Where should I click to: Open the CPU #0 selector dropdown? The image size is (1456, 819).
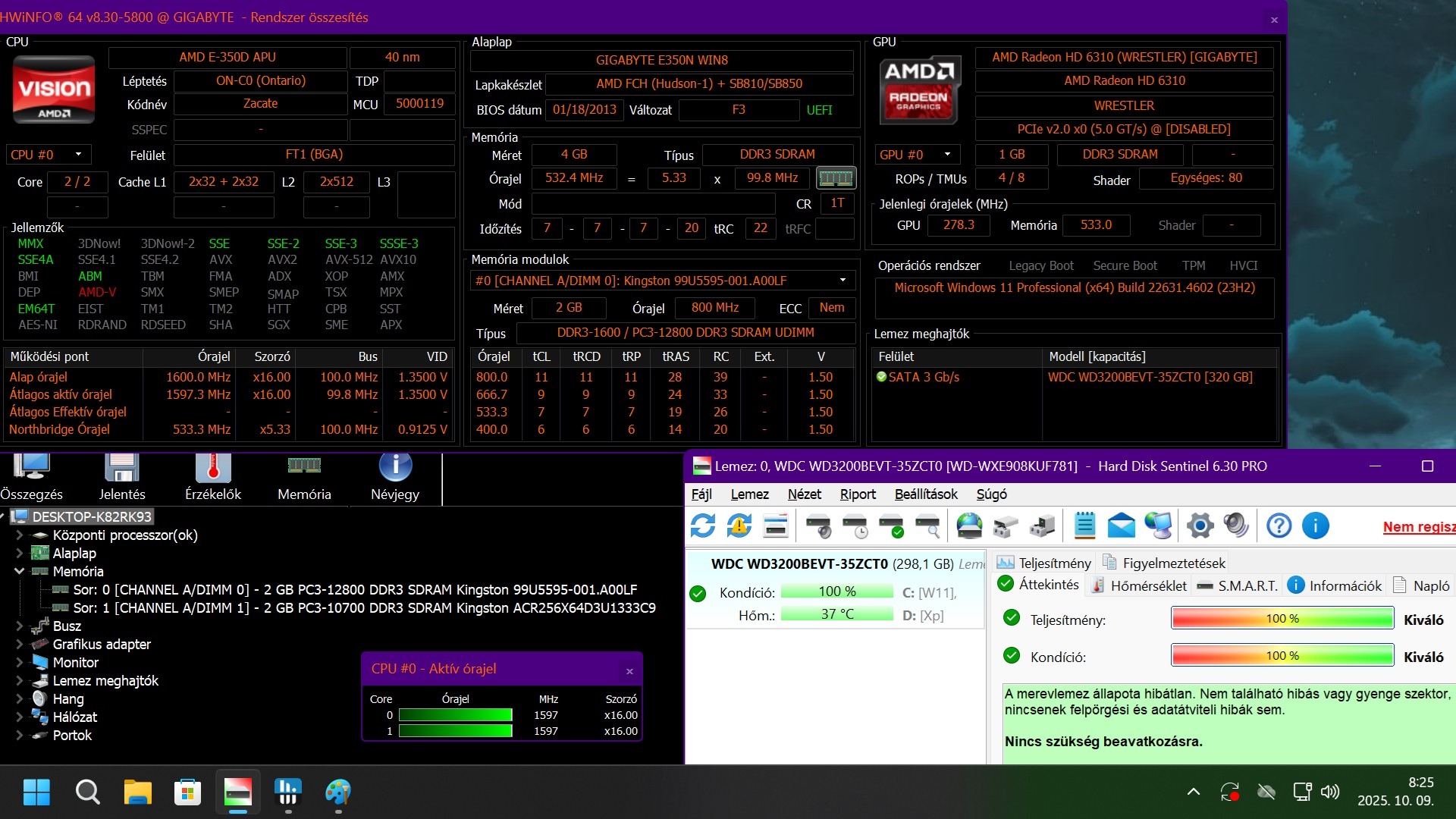(49, 155)
